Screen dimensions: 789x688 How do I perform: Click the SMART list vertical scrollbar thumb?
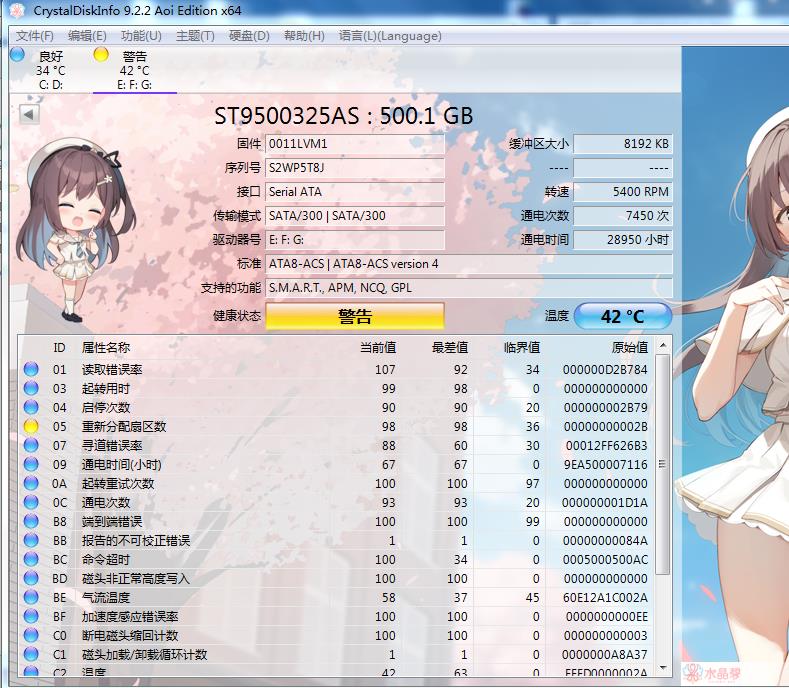663,464
